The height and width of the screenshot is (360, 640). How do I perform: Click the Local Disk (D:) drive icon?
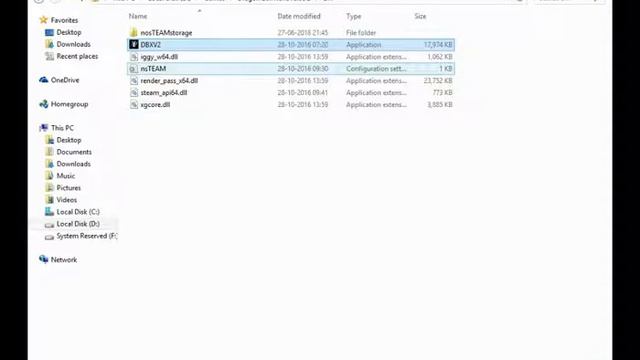pos(49,224)
